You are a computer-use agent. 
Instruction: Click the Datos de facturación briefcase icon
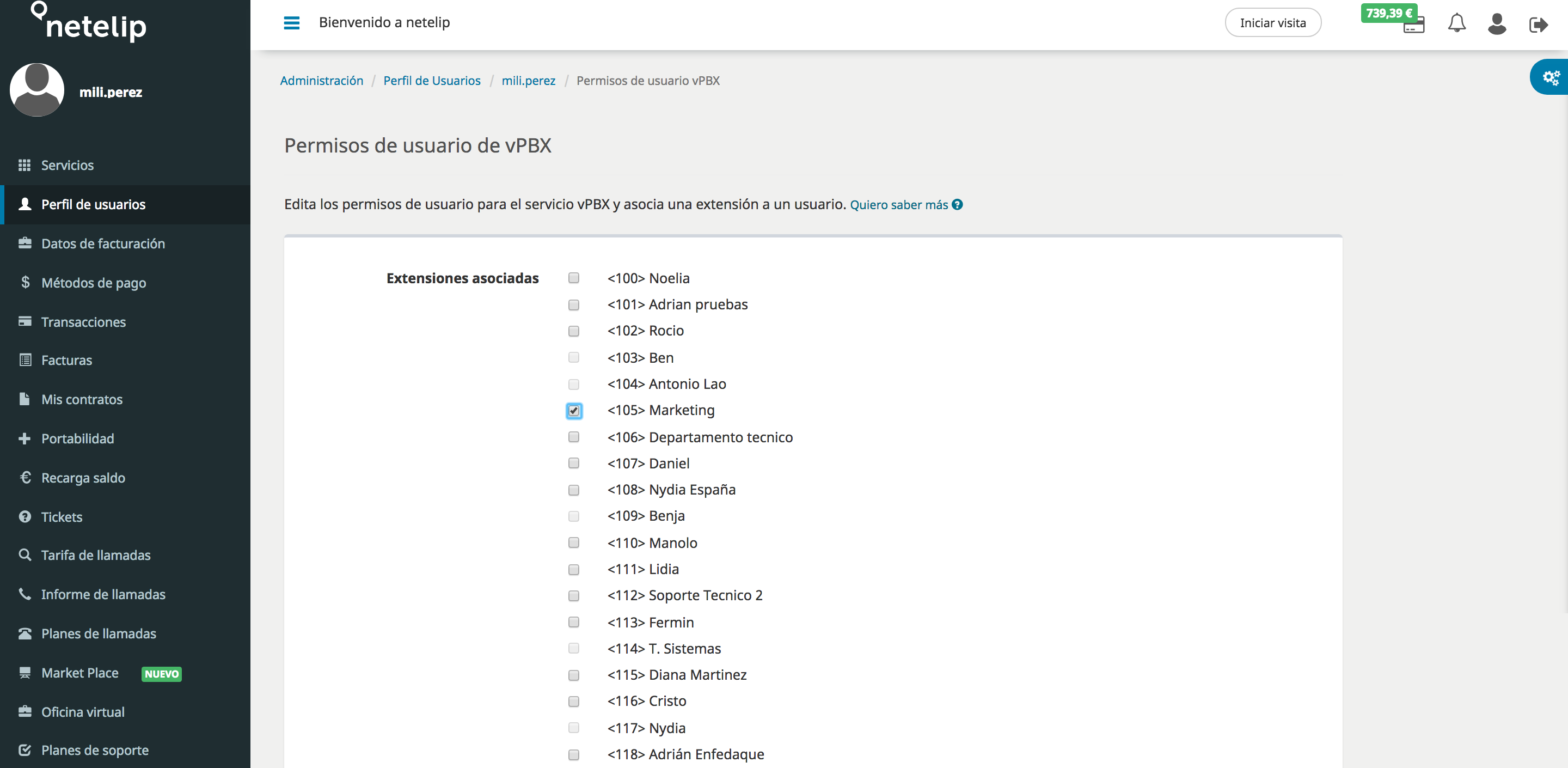(25, 243)
